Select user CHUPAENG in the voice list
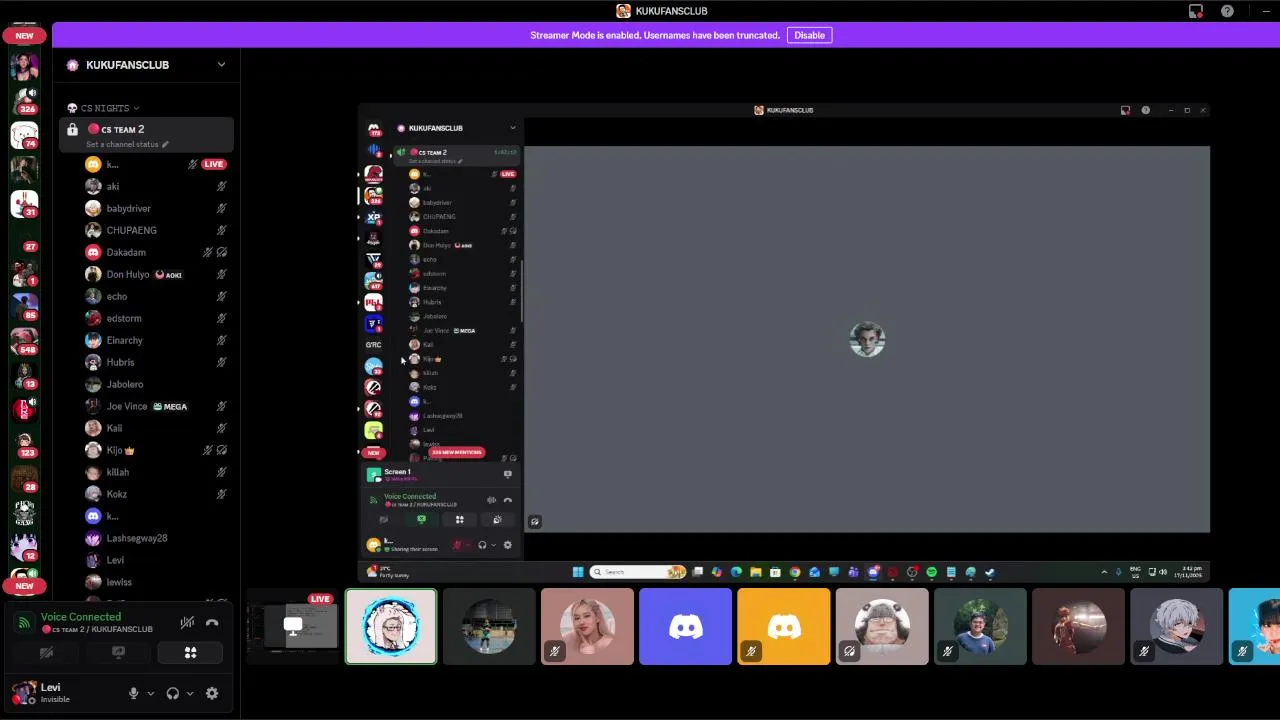This screenshot has width=1280, height=720. click(157, 230)
